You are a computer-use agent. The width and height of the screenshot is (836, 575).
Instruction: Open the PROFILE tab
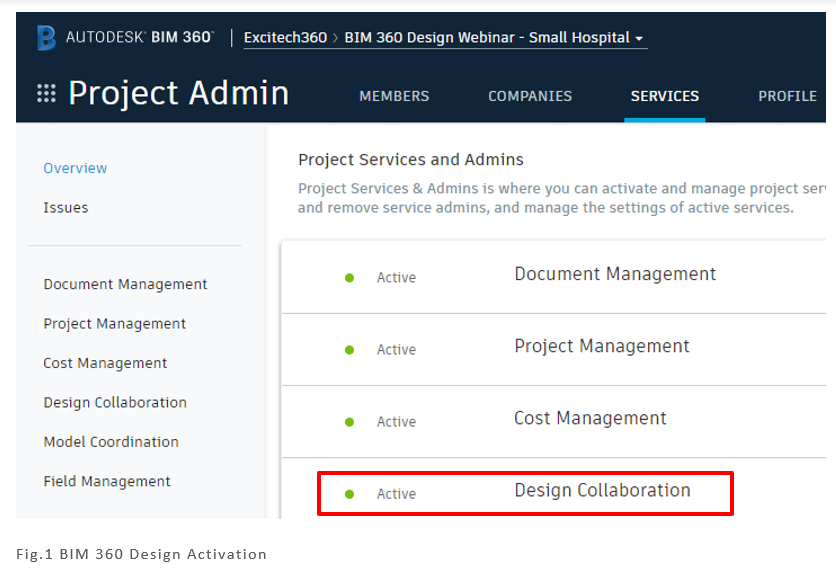click(x=787, y=96)
